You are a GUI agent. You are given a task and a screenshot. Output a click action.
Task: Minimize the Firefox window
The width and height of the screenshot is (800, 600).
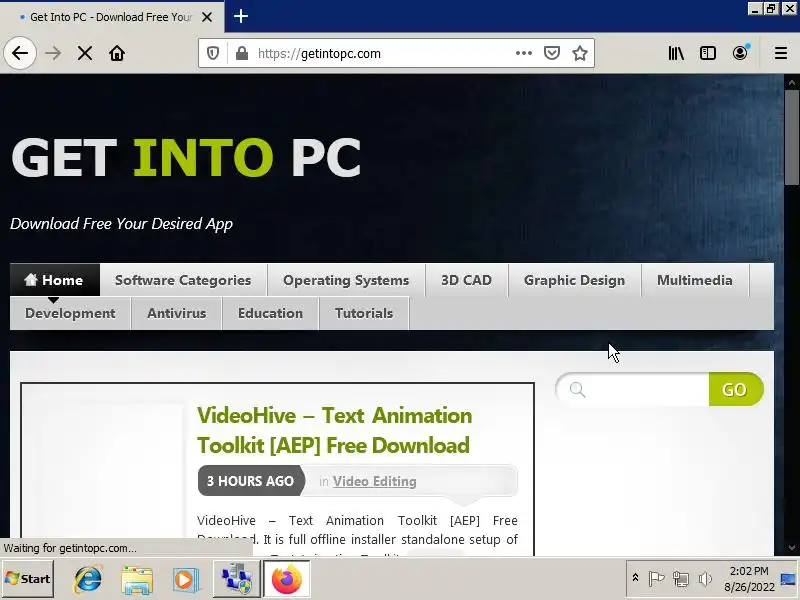755,8
